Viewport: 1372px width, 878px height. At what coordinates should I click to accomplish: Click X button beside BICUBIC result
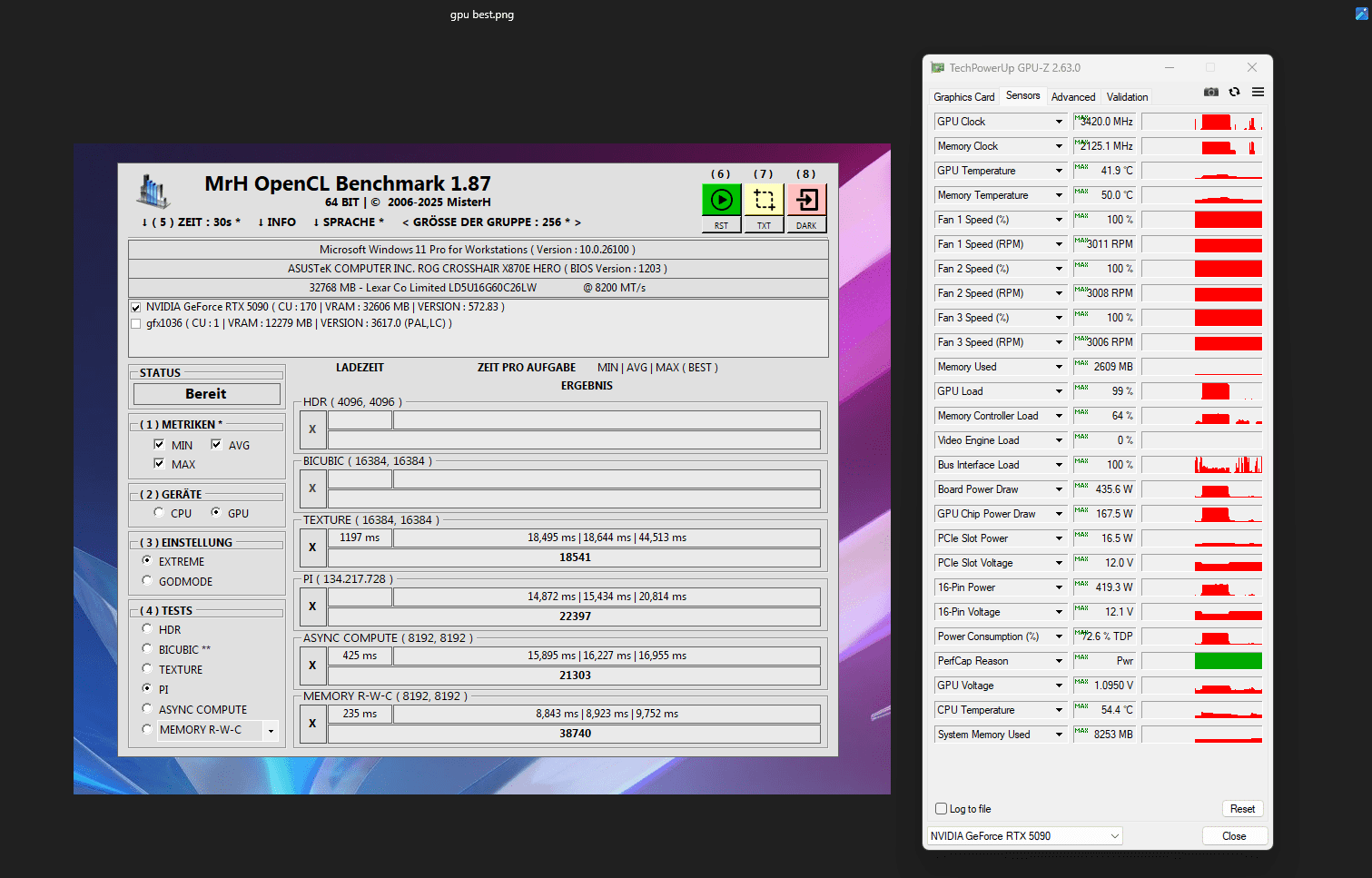click(312, 488)
